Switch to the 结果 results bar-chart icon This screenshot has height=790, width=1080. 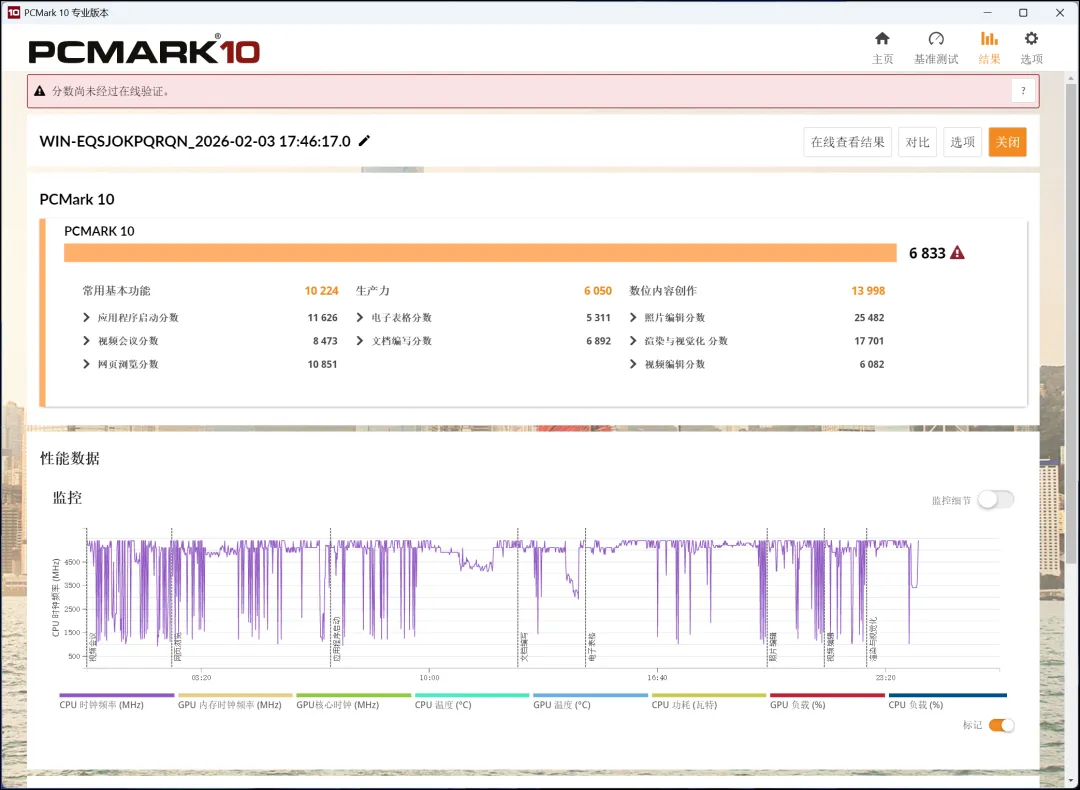pos(989,39)
